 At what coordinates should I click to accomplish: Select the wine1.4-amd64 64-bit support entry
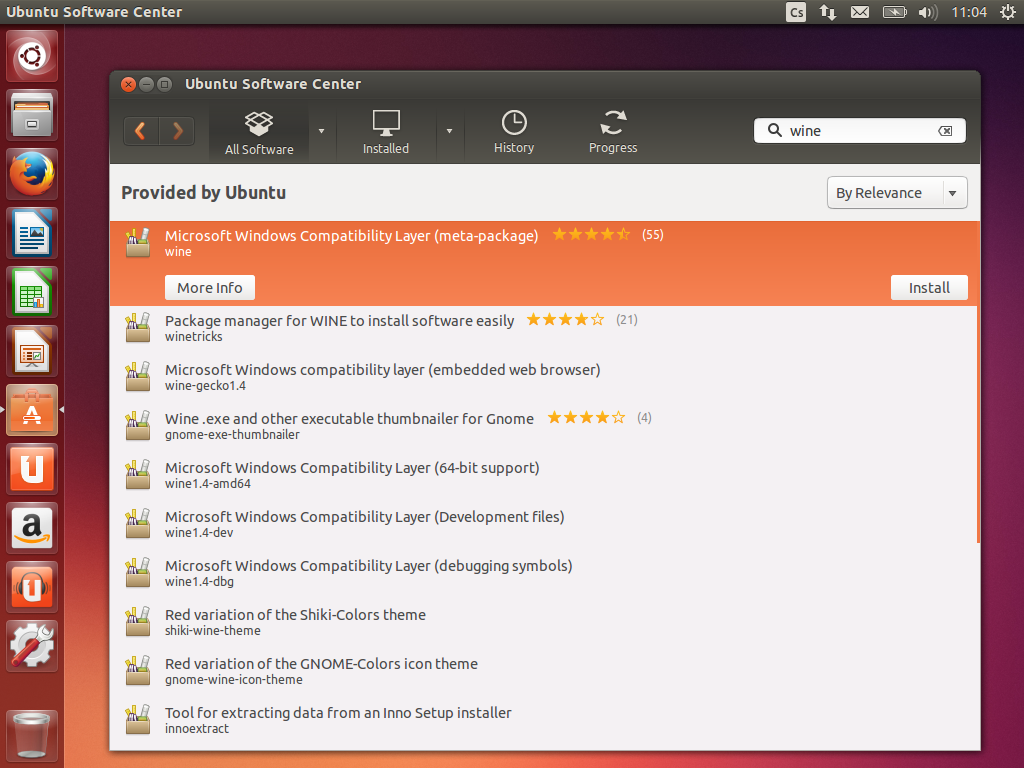[352, 475]
